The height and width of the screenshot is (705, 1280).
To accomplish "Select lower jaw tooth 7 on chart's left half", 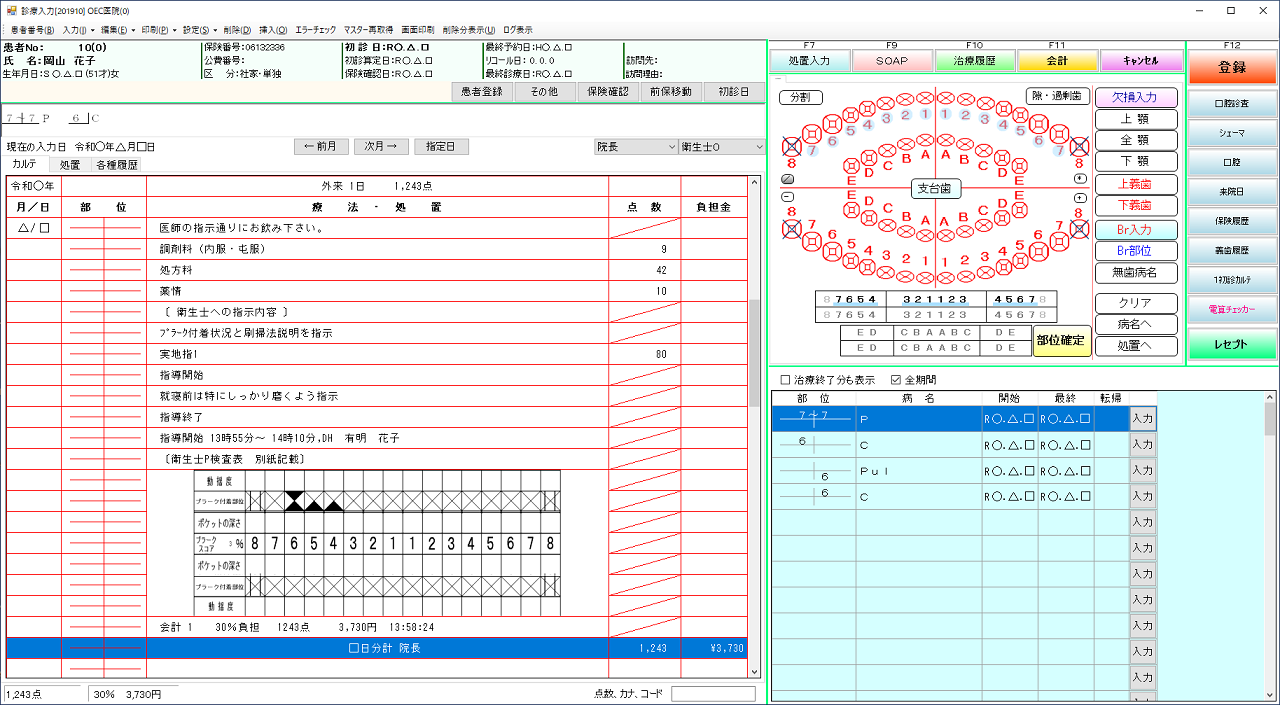I will tap(812, 242).
